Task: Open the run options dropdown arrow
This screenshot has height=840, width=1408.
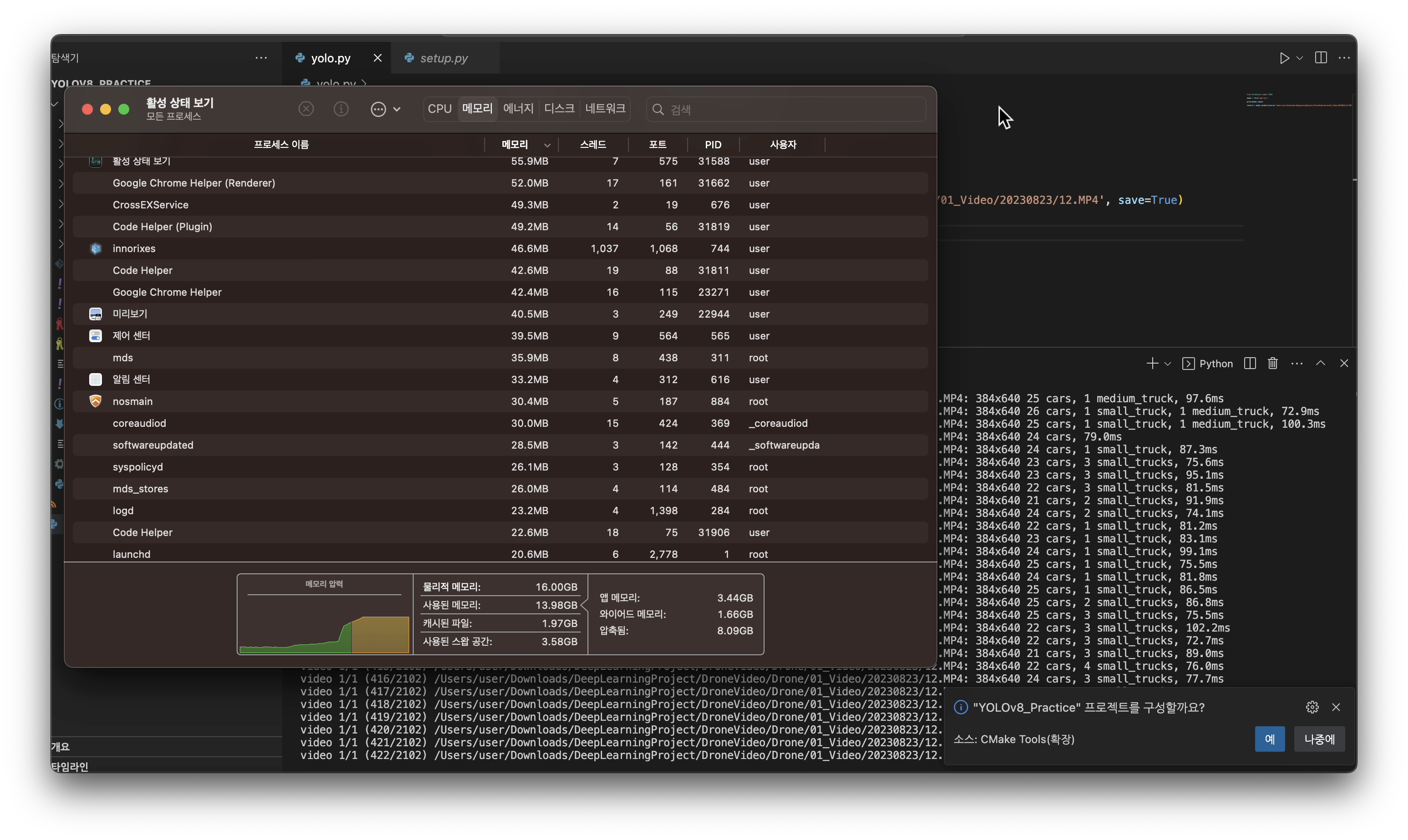Action: (1300, 58)
